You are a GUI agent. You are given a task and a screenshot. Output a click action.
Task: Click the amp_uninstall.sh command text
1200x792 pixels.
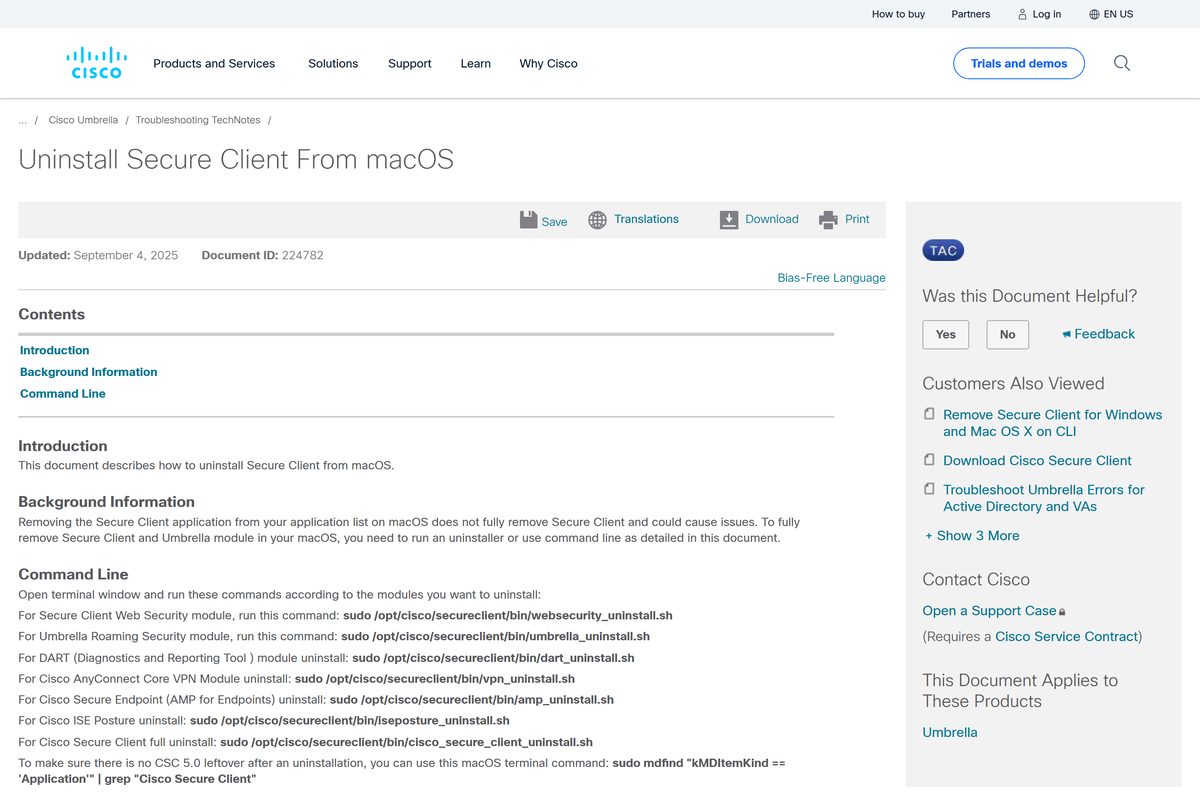[472, 700]
